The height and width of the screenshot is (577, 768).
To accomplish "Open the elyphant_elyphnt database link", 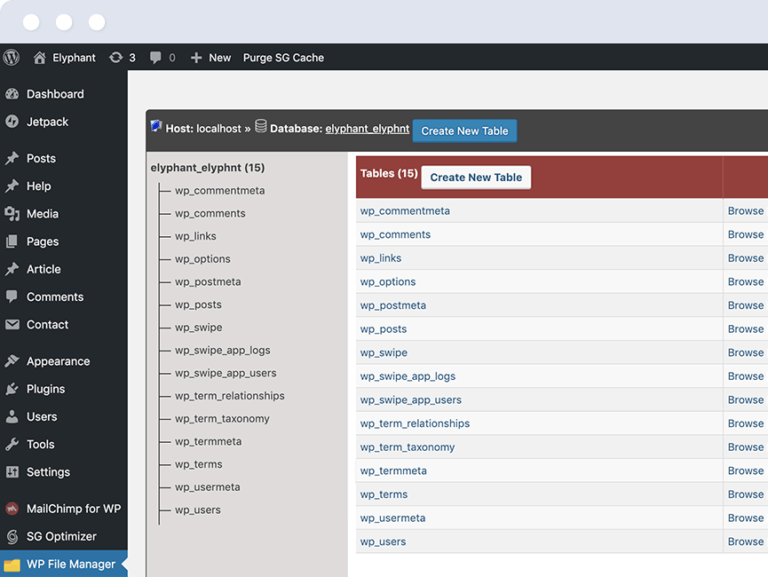I will pyautogui.click(x=367, y=129).
